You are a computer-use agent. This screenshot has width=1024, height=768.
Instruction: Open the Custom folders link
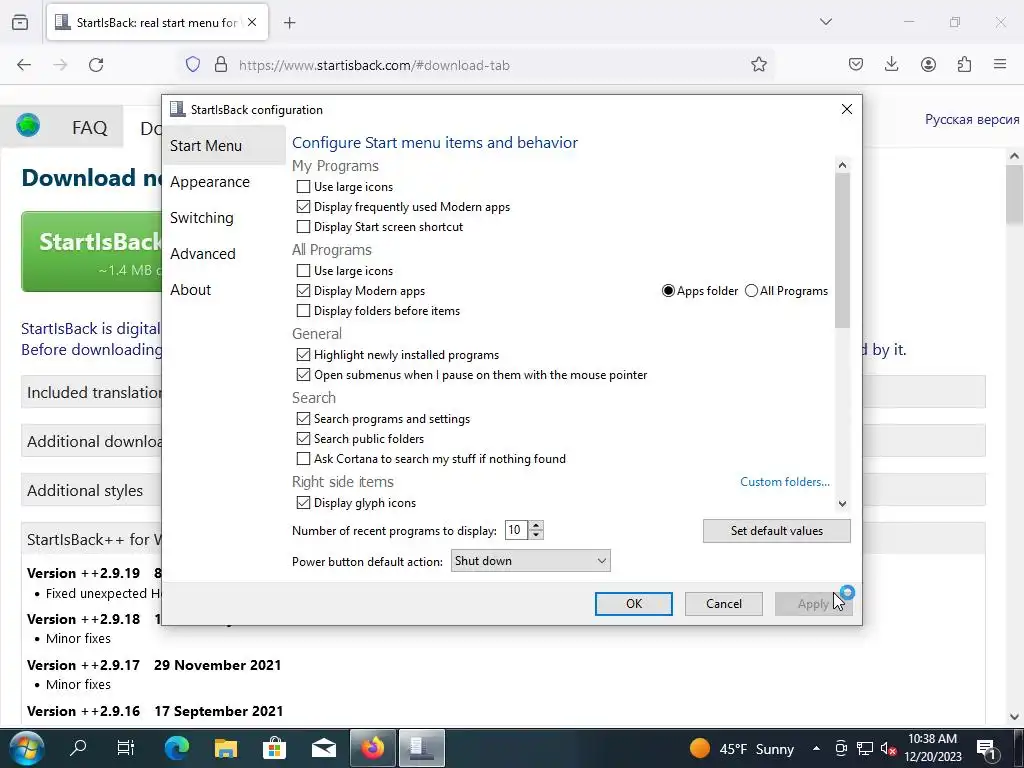tap(785, 482)
